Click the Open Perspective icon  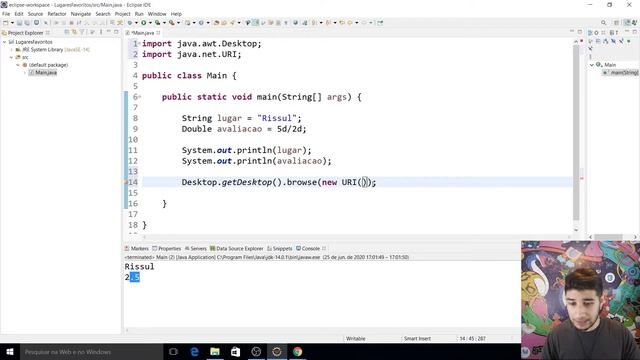click(x=616, y=23)
